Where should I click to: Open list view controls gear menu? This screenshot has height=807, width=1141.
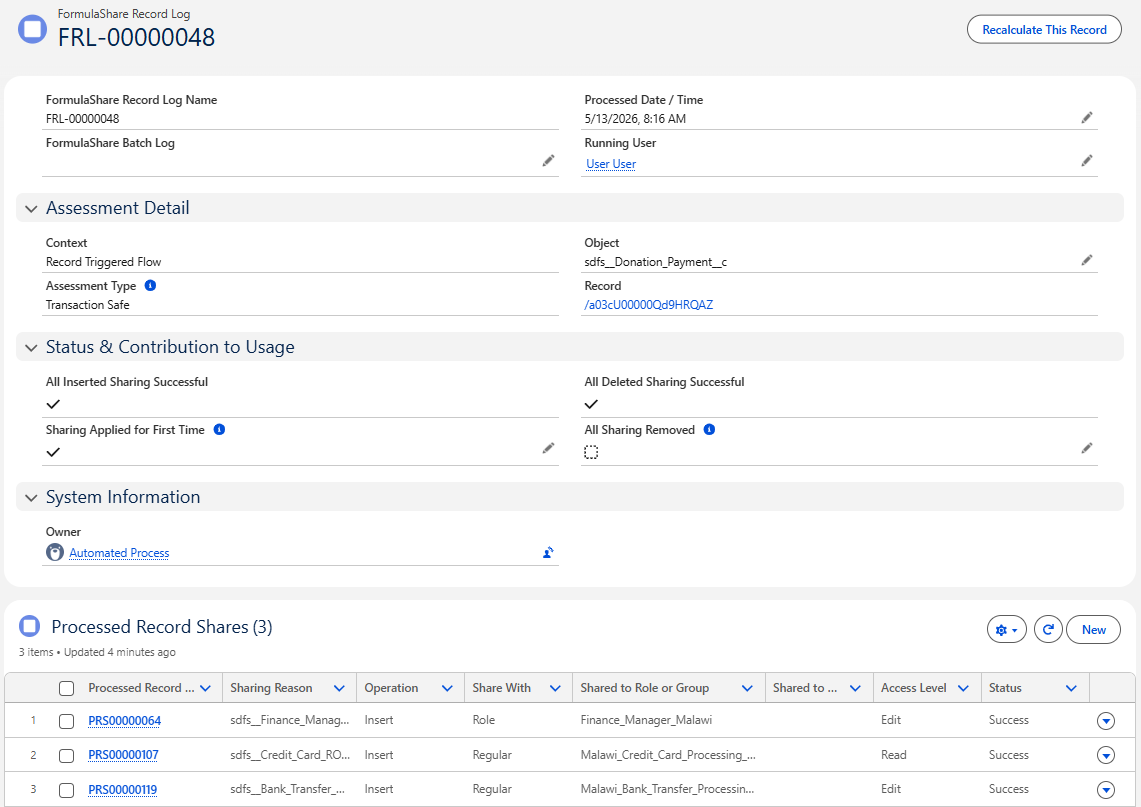click(x=1006, y=629)
